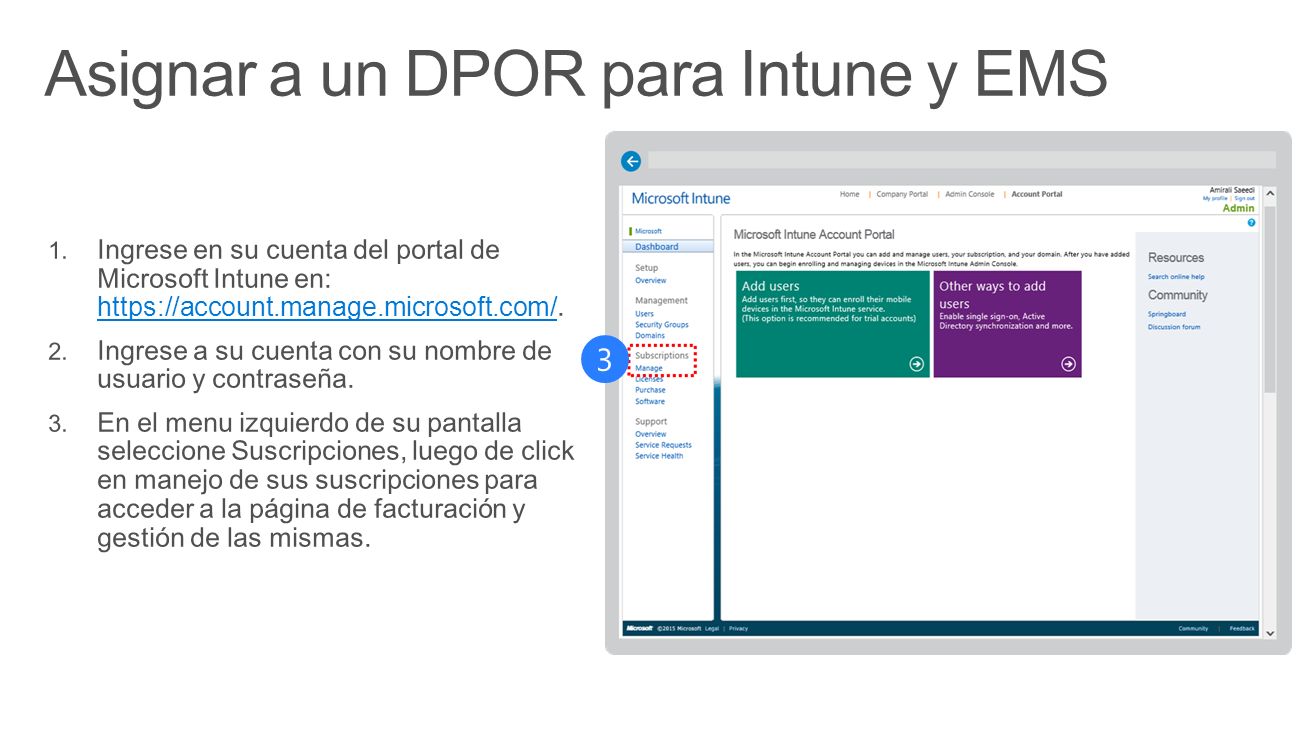This screenshot has width=1305, height=734.
Task: Click the scrollbar down arrow
Action: (1270, 632)
